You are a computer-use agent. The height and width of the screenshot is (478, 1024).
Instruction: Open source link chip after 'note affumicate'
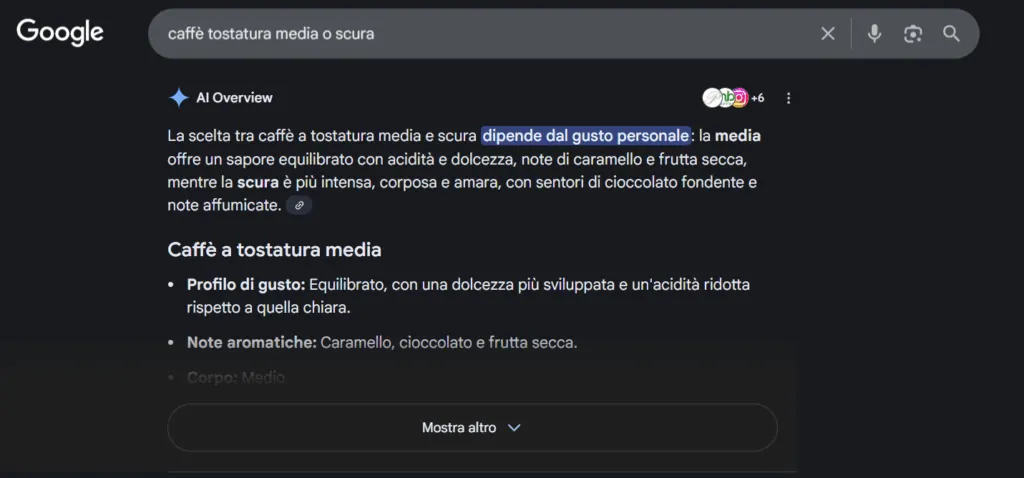click(299, 205)
